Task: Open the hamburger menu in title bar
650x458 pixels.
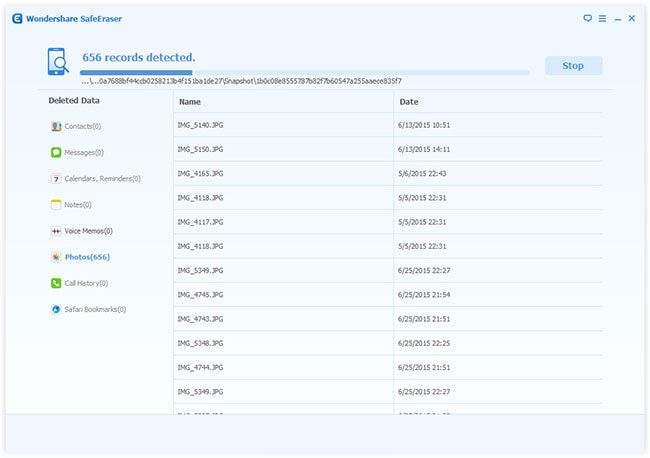Action: [602, 18]
